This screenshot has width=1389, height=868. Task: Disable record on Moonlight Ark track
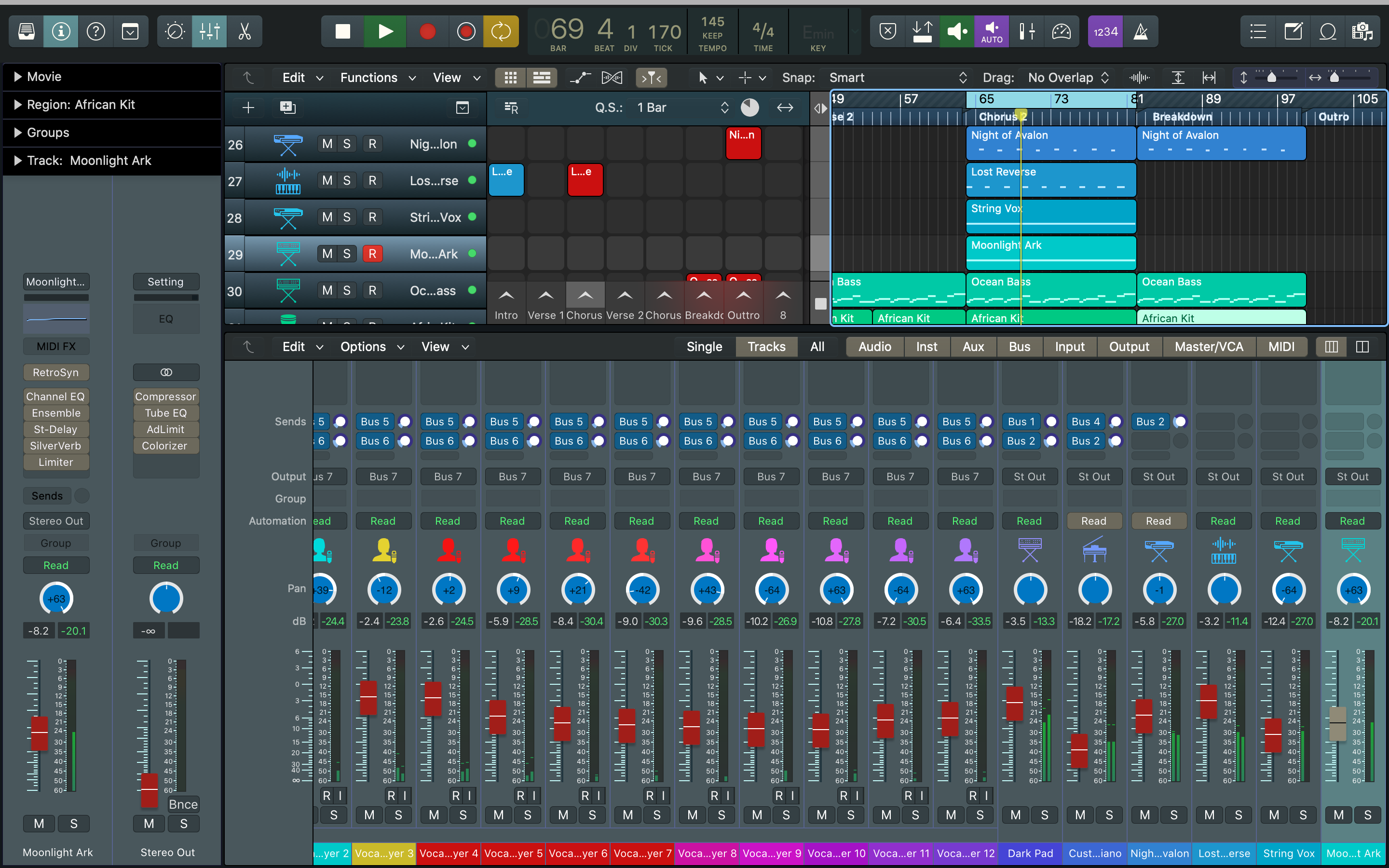[372, 254]
